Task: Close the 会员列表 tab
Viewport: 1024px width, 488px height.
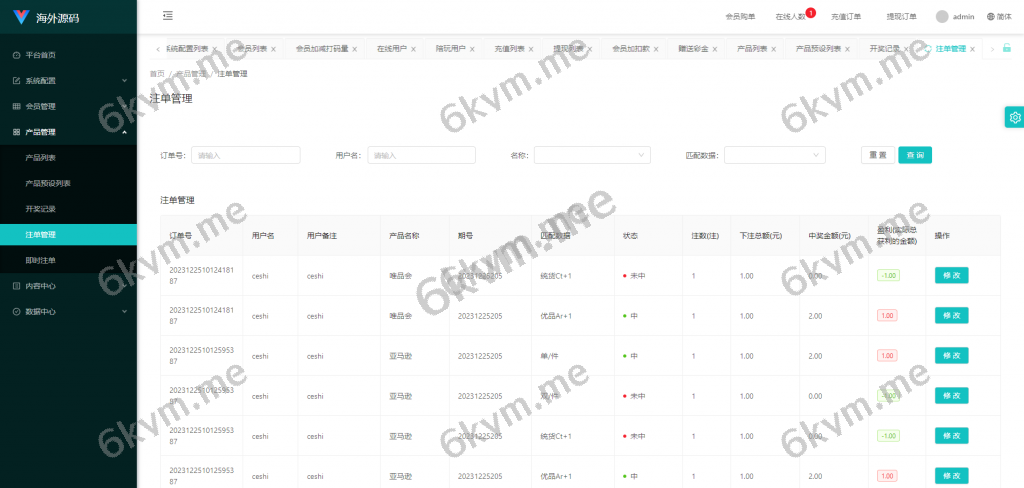Action: [273, 49]
